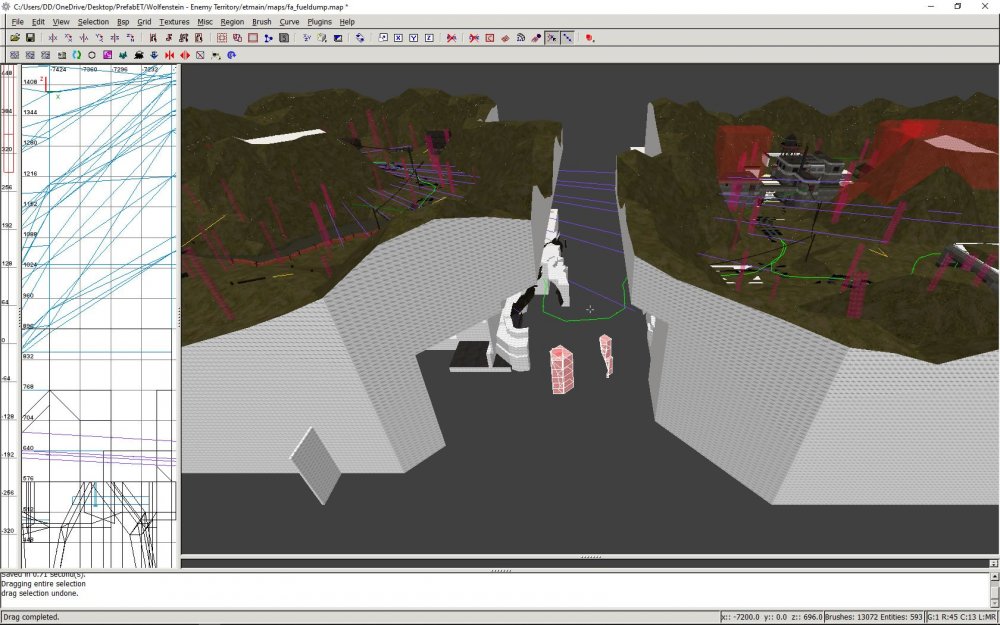Viewport: 1000px width, 625px height.
Task: Click the Hollow brush icon
Action: point(253,38)
